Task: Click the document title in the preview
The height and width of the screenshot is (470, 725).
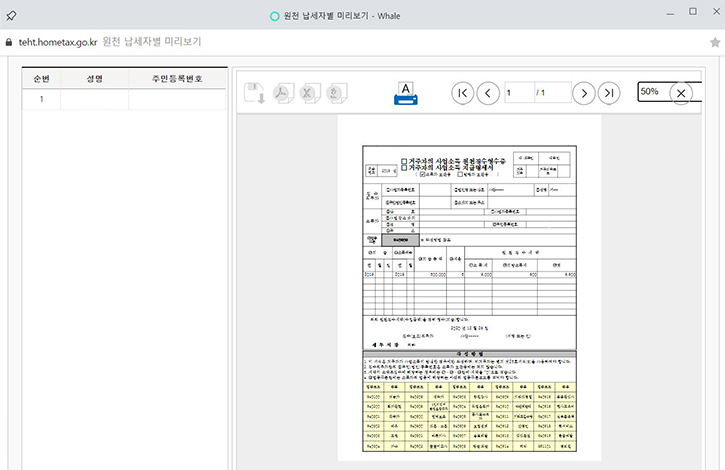Action: (454, 164)
